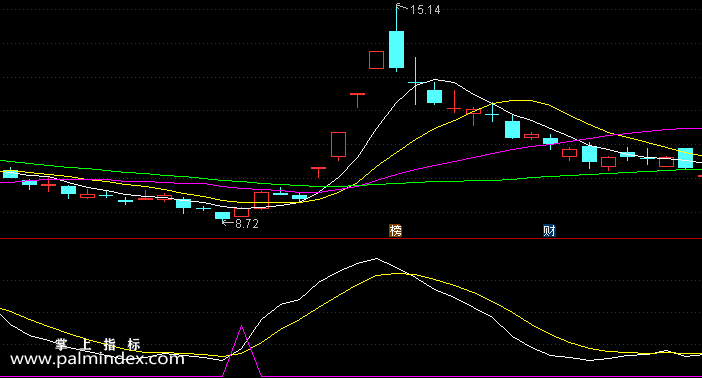Viewport: 702px width, 378px height.
Task: Click the orange 榜 marker icon
Action: click(x=395, y=231)
